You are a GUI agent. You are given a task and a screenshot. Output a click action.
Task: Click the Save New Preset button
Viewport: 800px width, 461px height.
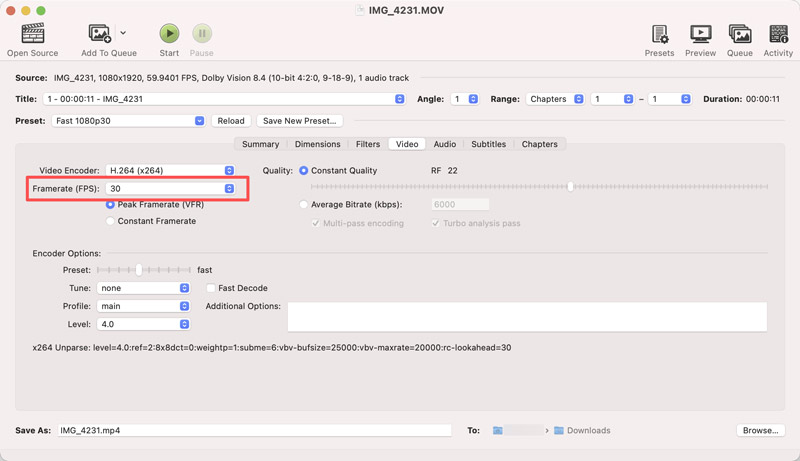[299, 121]
